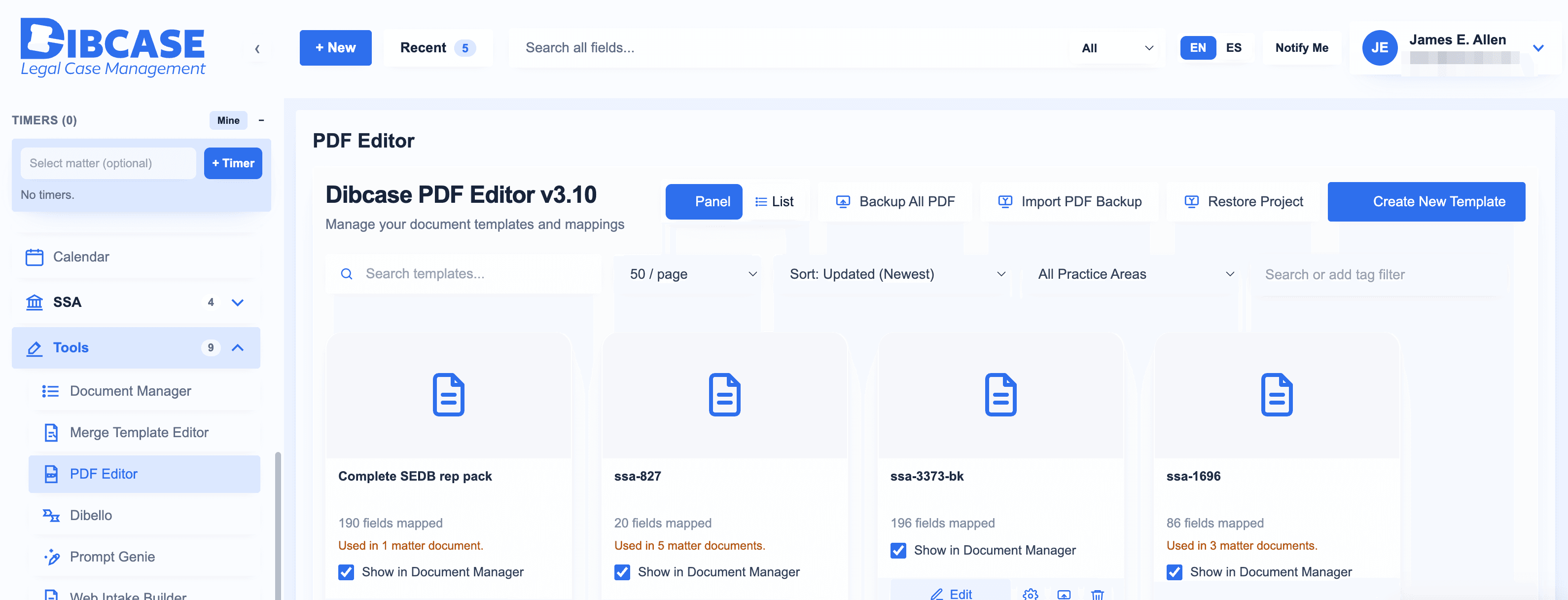Viewport: 1568px width, 600px height.
Task: Click Backup All PDF button
Action: (x=895, y=202)
